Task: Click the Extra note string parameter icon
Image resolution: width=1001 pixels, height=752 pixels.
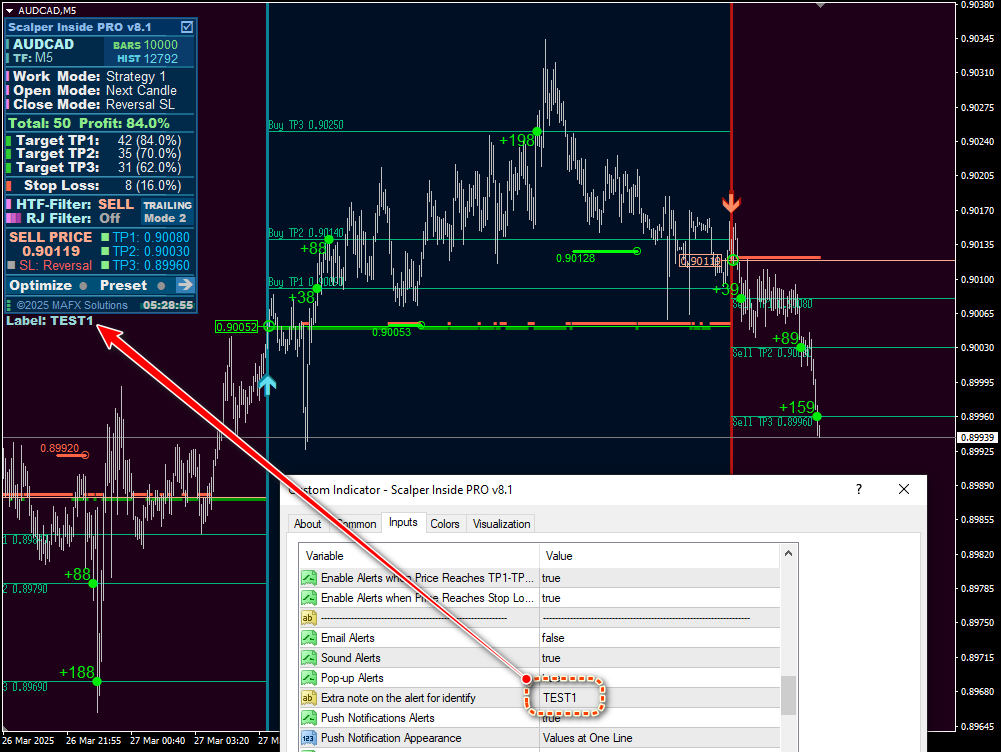Action: [309, 698]
